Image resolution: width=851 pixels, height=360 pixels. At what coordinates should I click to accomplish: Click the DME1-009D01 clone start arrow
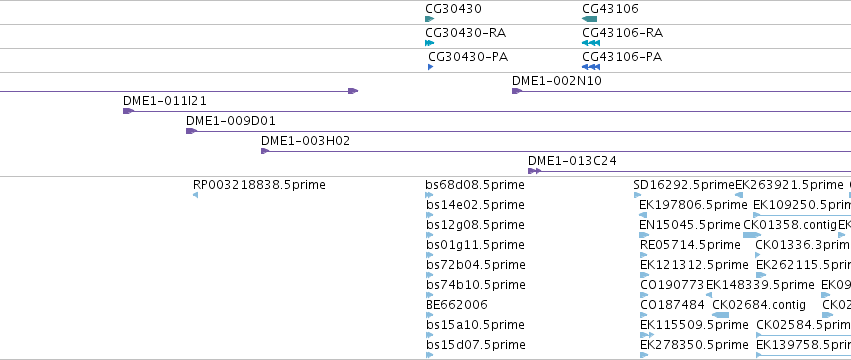(x=191, y=131)
